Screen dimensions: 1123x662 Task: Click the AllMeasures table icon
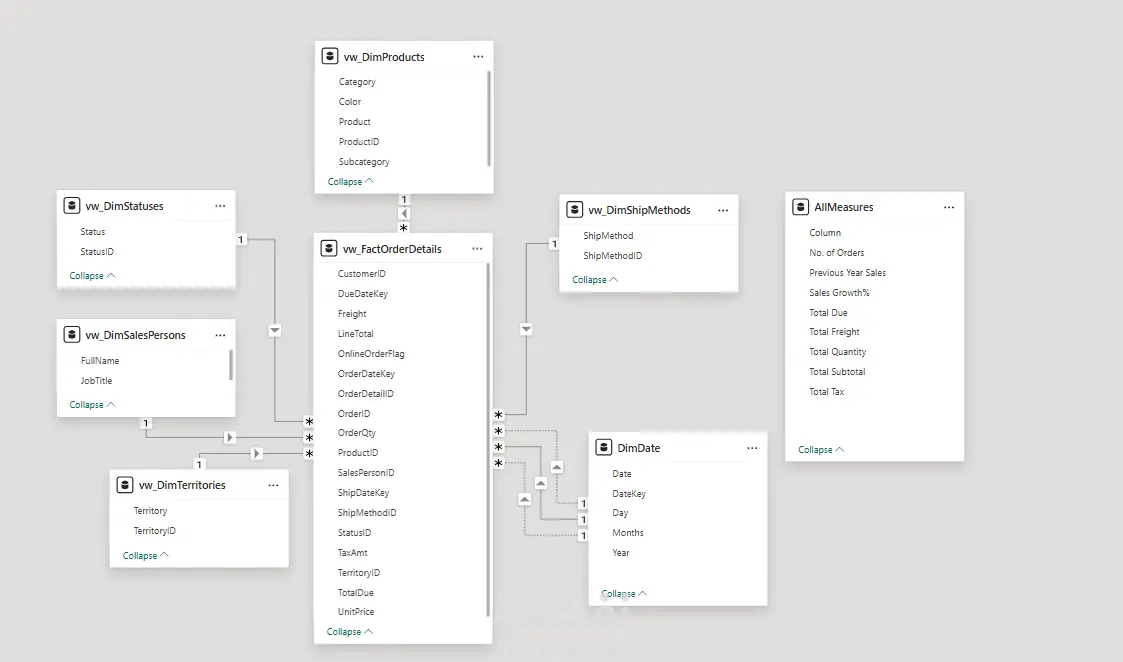(801, 207)
